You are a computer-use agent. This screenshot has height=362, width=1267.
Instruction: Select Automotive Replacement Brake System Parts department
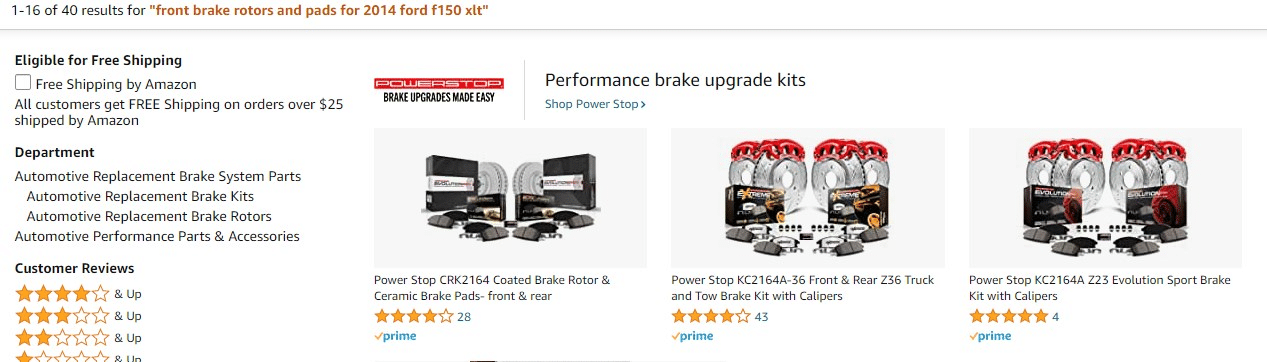(158, 176)
